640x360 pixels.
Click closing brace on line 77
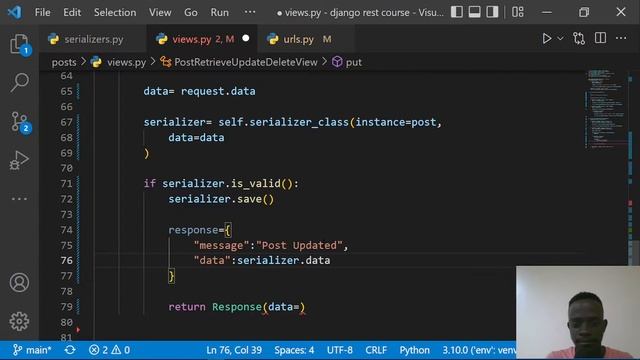171,276
